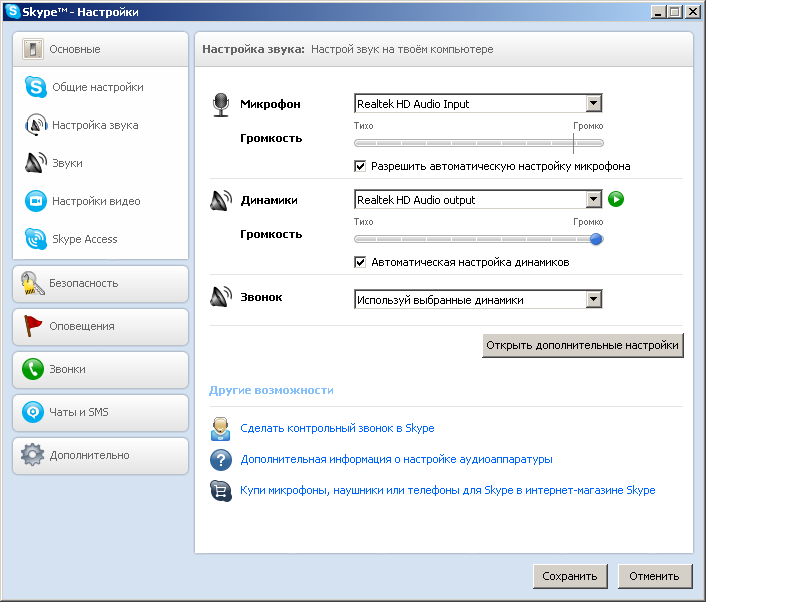
Task: Open the Основные settings section
Action: click(101, 49)
